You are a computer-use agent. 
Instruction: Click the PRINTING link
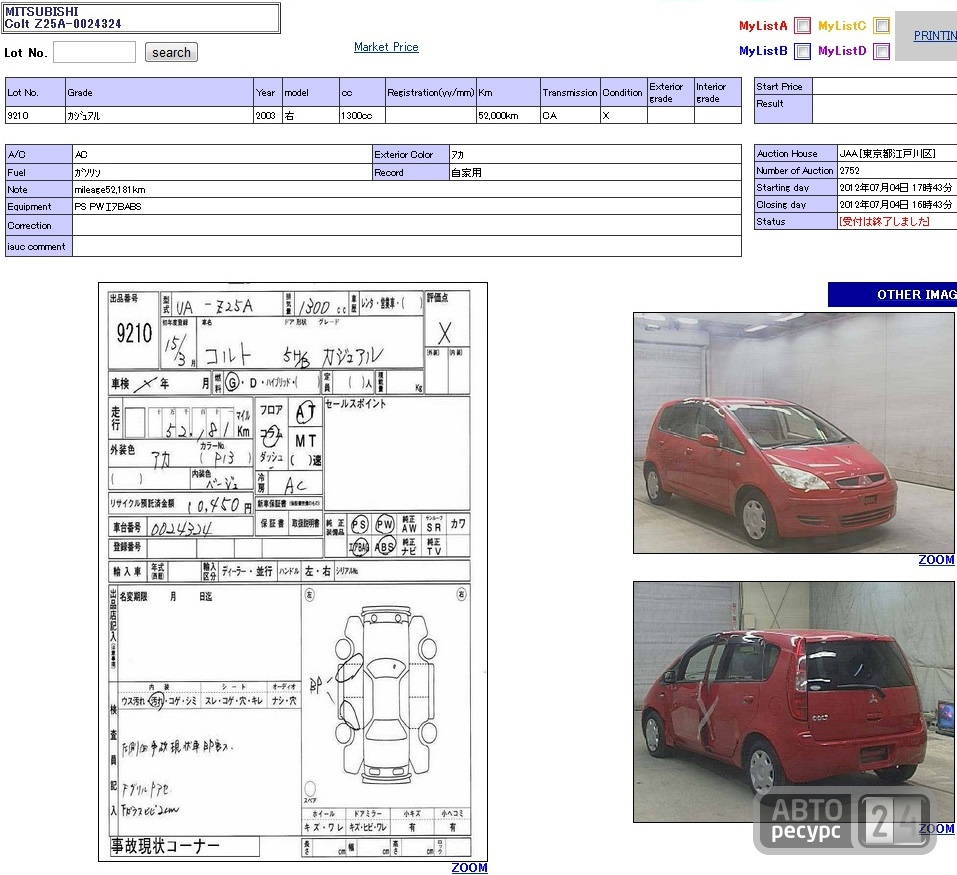coord(935,36)
